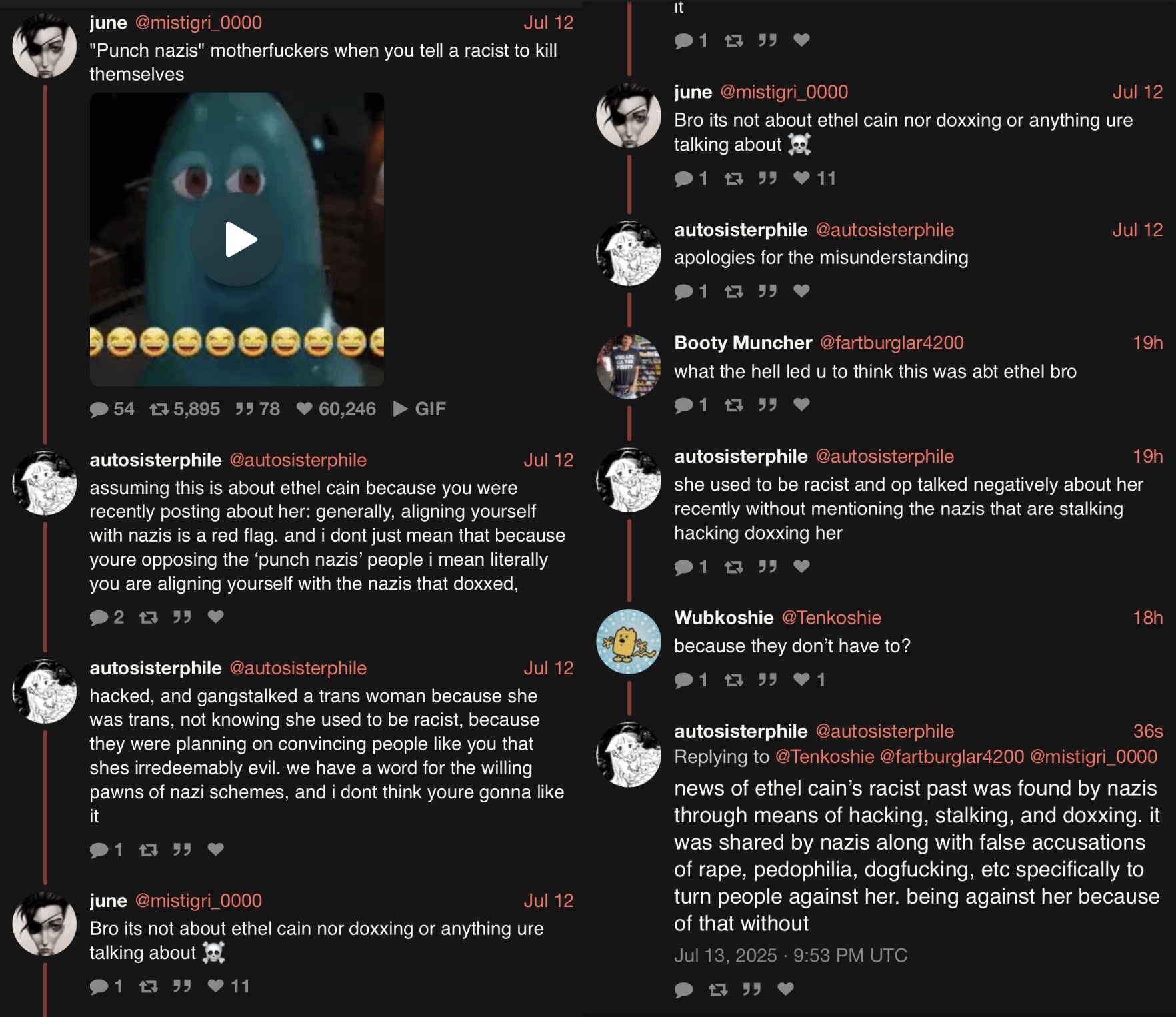Open the @Tenkoshie mention in 'Replying to'

click(x=825, y=757)
